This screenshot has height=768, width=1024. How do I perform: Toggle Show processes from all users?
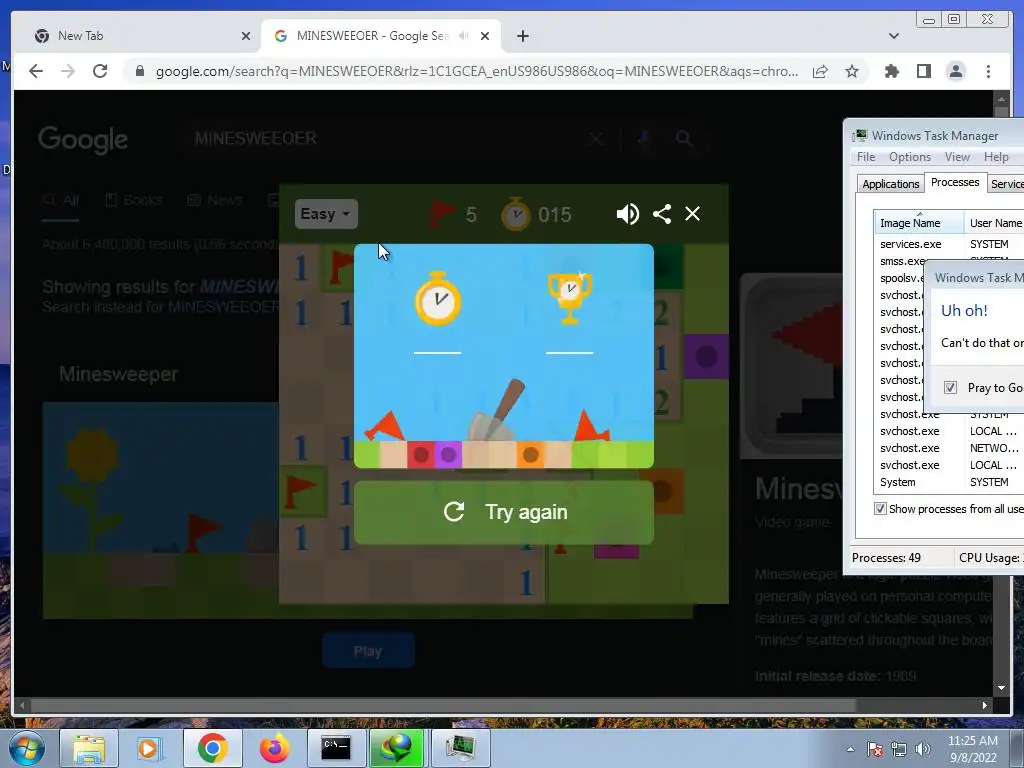point(880,509)
